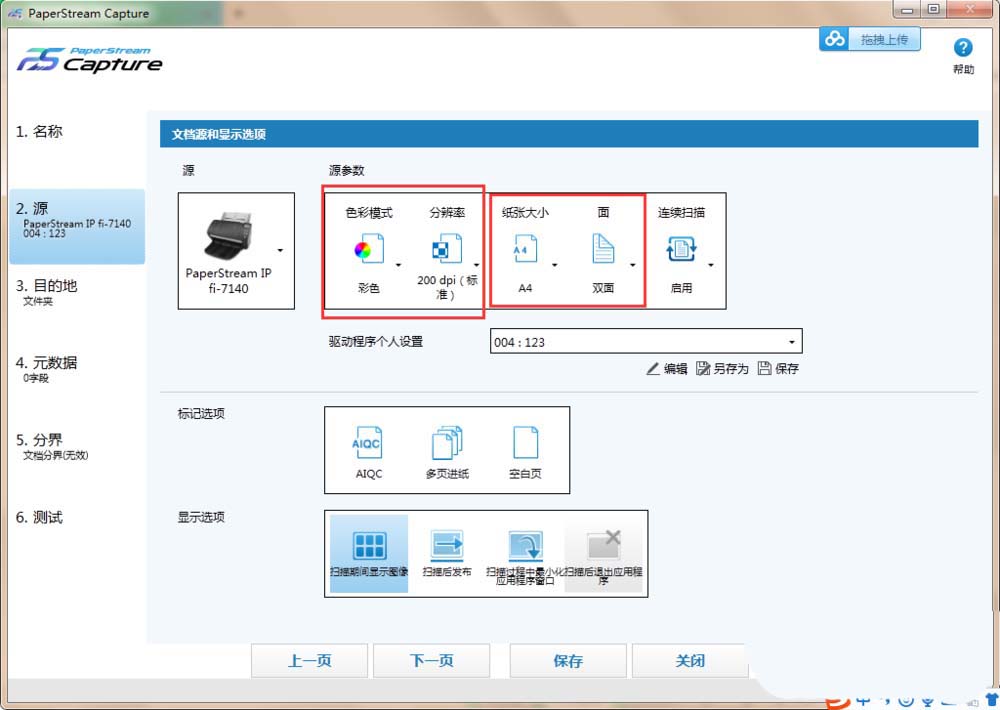This screenshot has height=710, width=1000.
Task: Toggle publish after scan (扫描后发布) option
Action: 447,554
